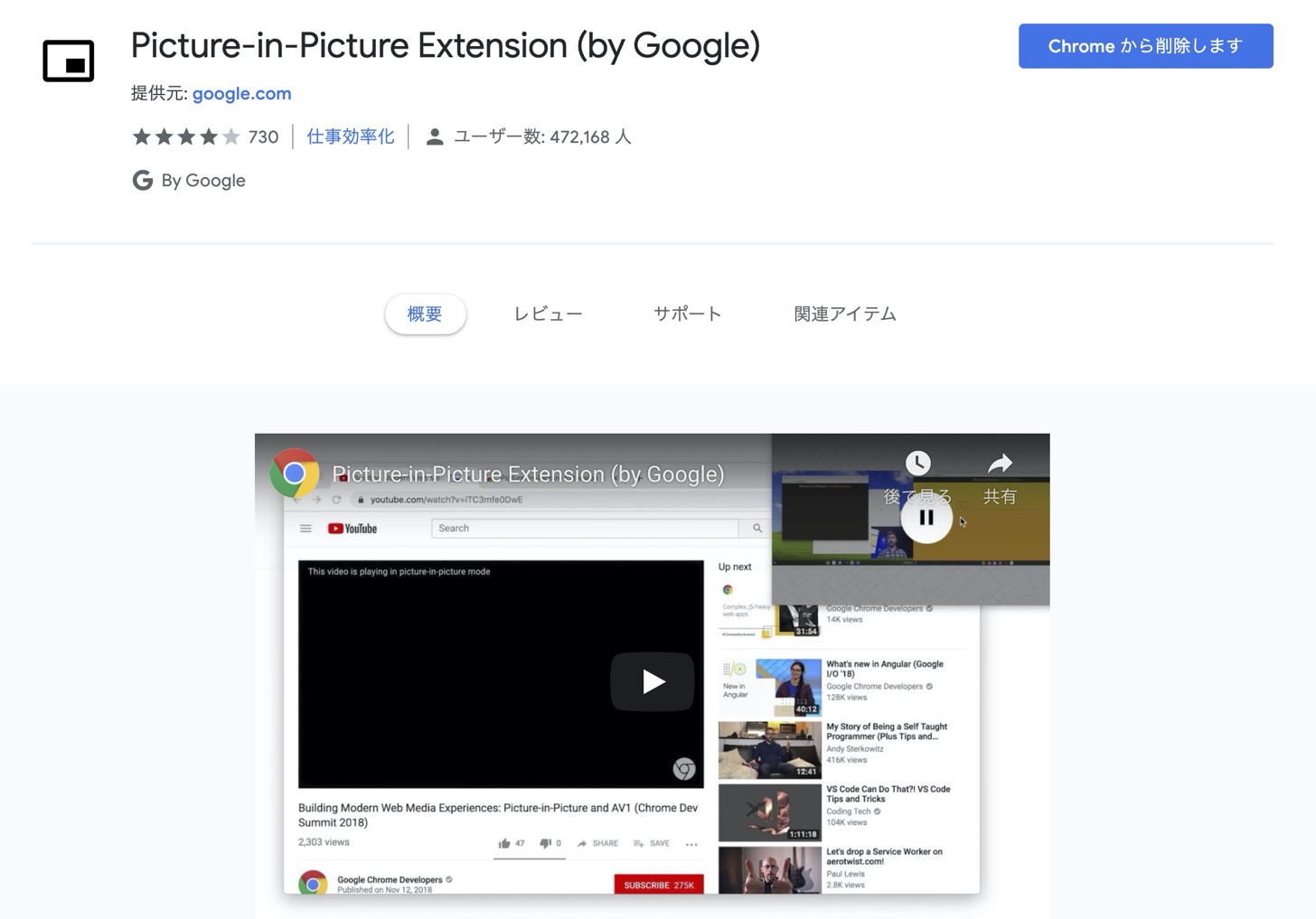Open the google.com provider link
Image resolution: width=1316 pixels, height=919 pixels.
(241, 93)
